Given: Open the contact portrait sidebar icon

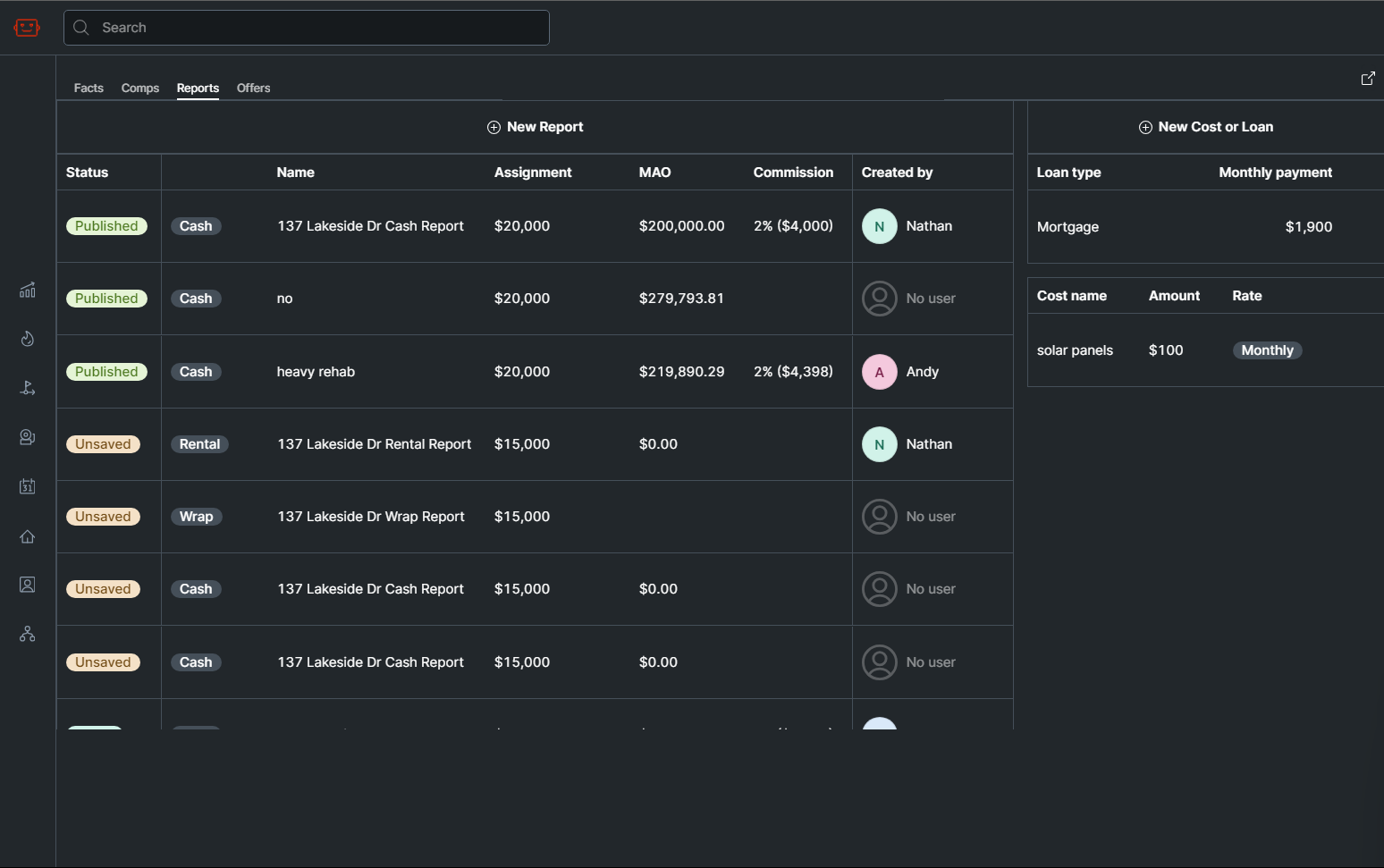Looking at the screenshot, I should pos(28,585).
